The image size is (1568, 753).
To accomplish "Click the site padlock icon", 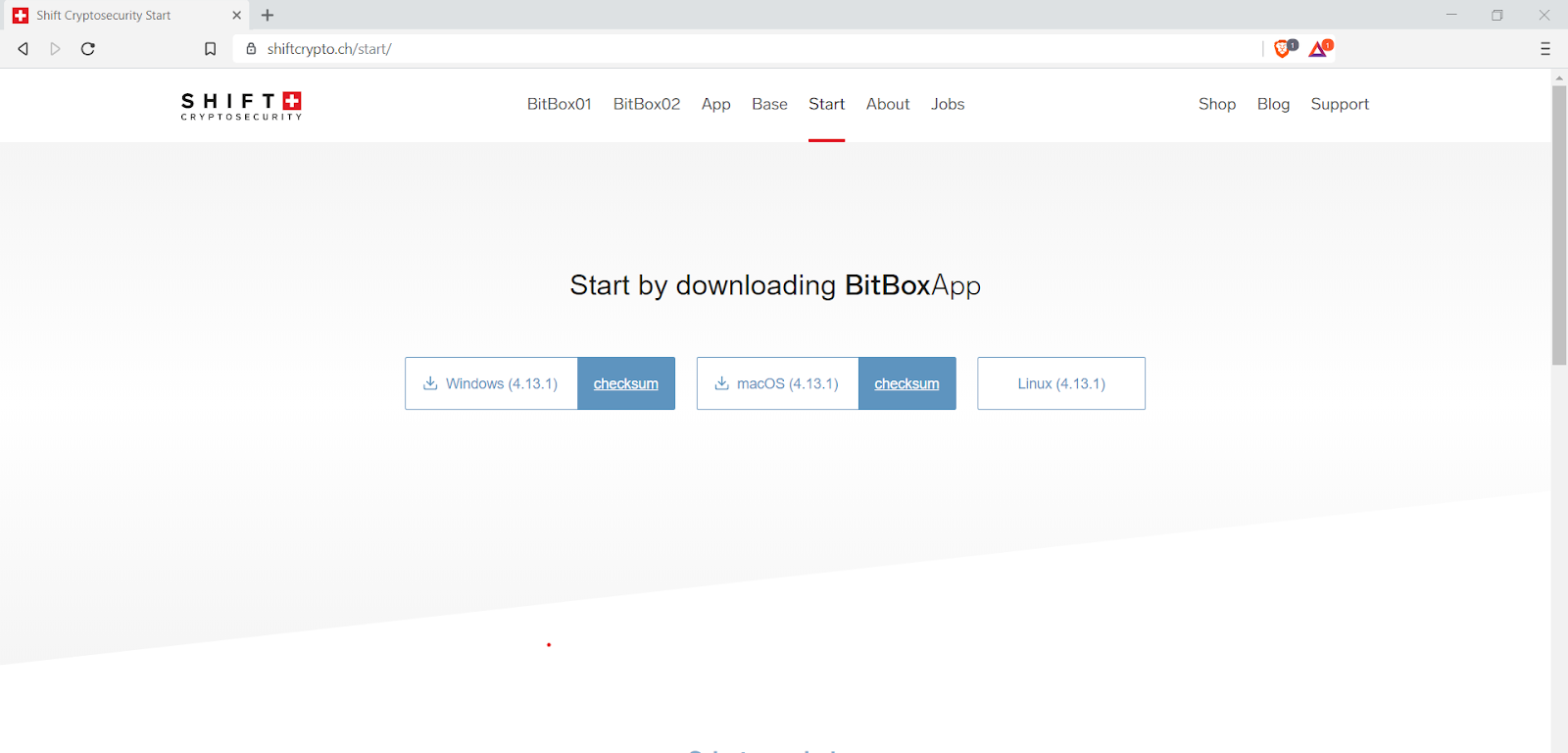I will coord(251,49).
